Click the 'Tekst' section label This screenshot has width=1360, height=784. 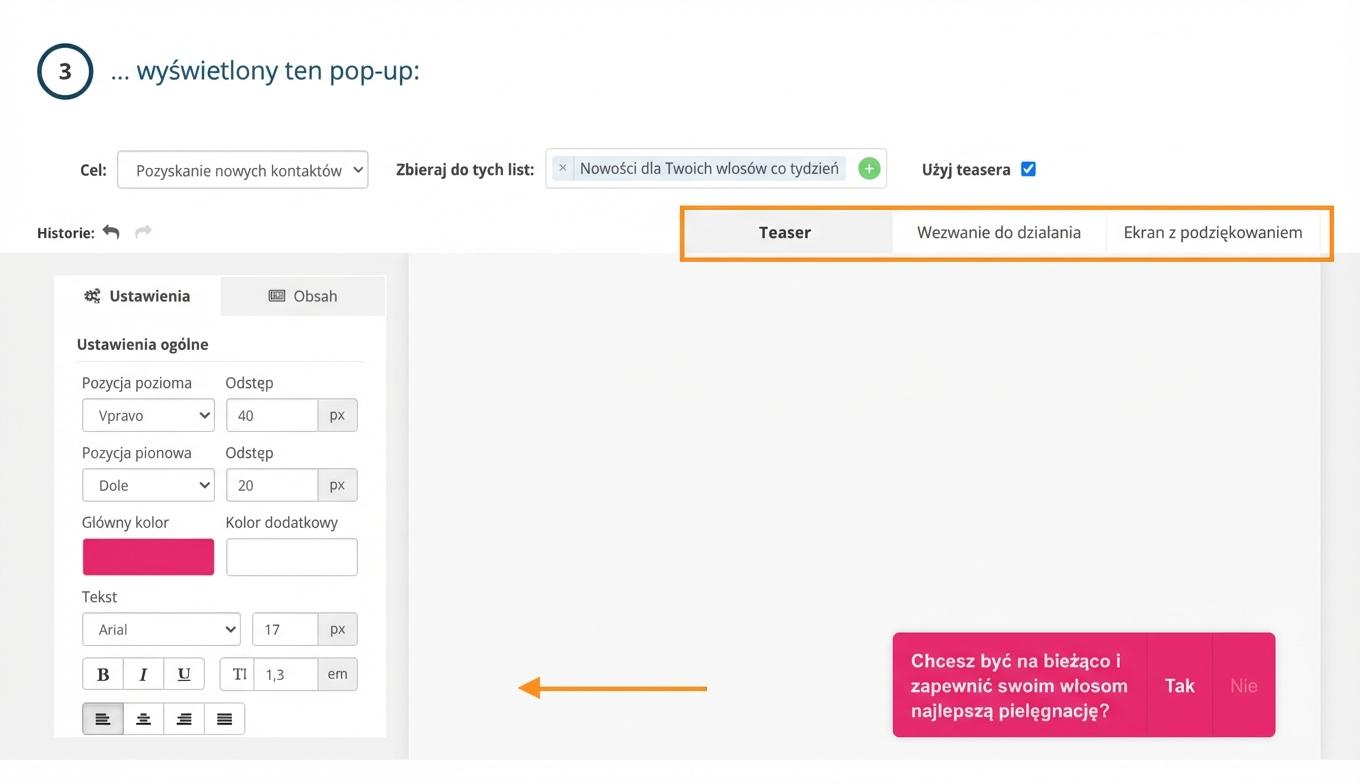tap(99, 597)
